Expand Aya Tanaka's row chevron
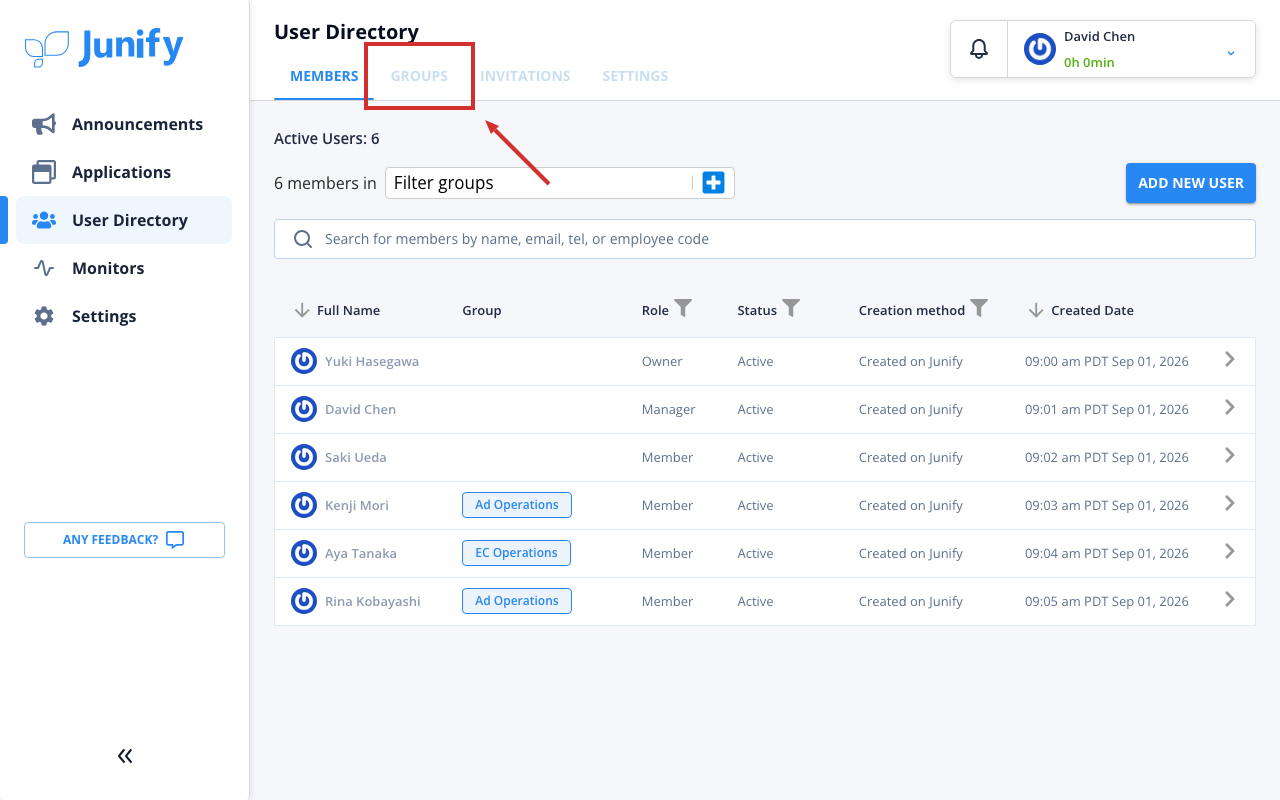This screenshot has width=1280, height=800. point(1230,552)
